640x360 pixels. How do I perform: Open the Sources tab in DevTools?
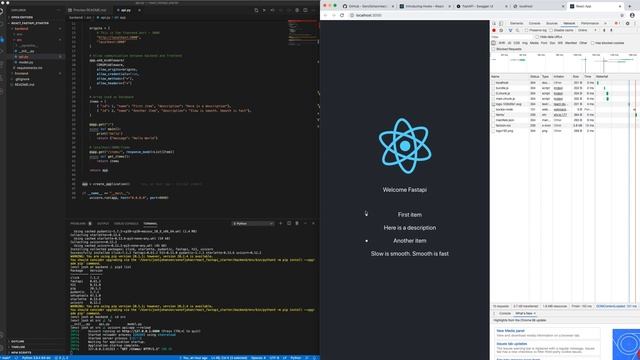[x=551, y=23]
